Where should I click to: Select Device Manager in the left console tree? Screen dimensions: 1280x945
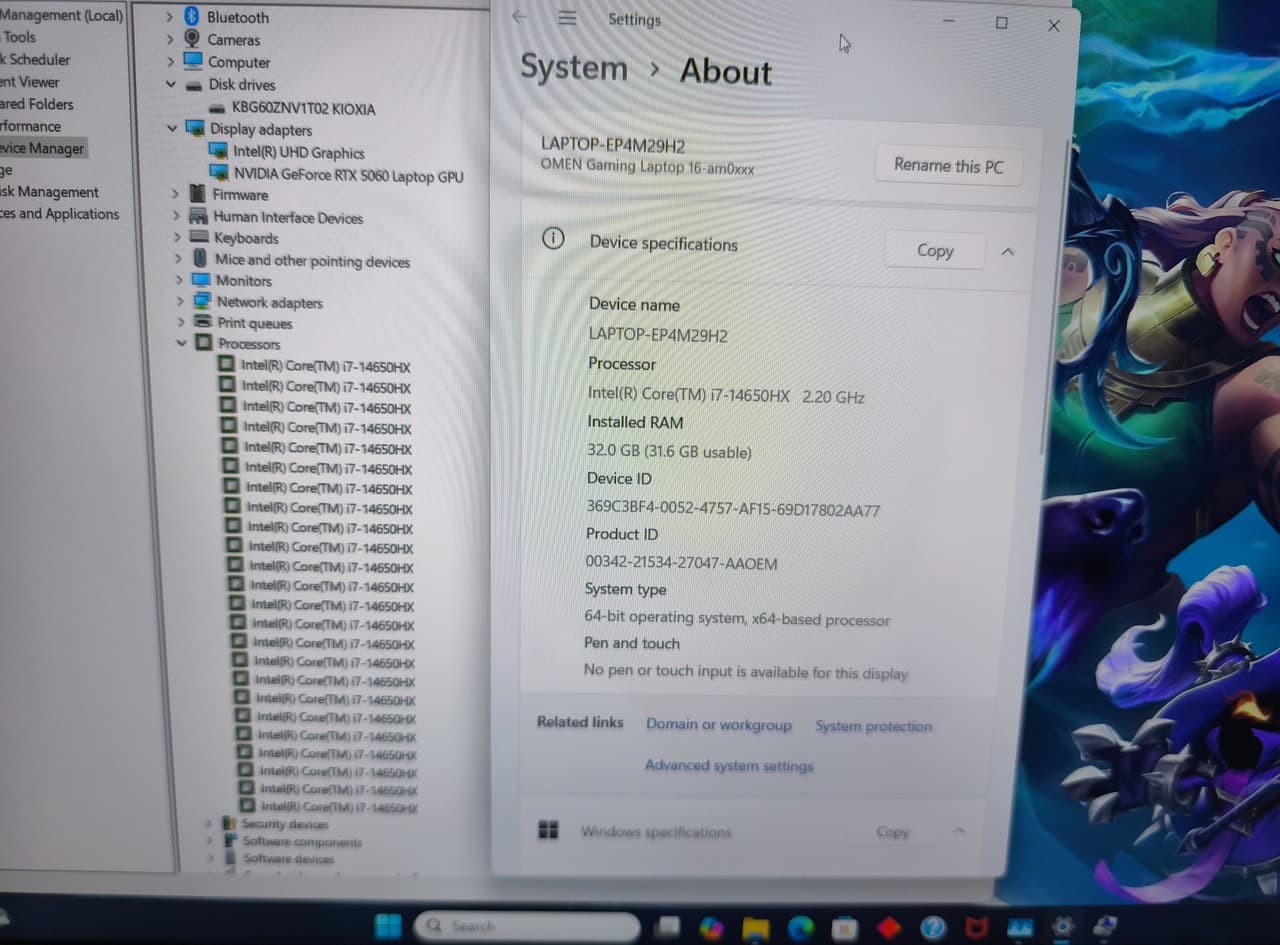click(42, 148)
